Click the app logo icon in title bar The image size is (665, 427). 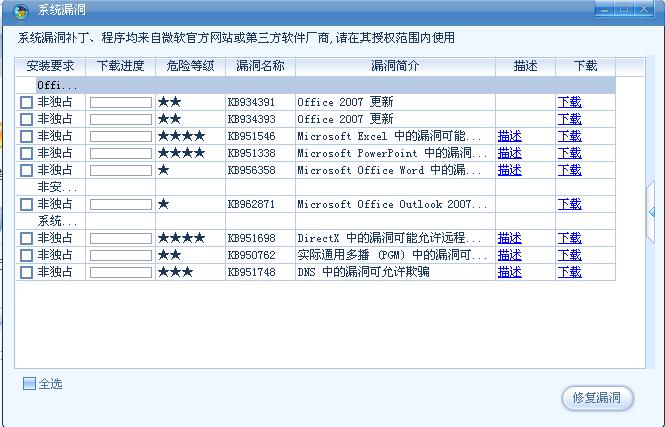click(x=20, y=11)
